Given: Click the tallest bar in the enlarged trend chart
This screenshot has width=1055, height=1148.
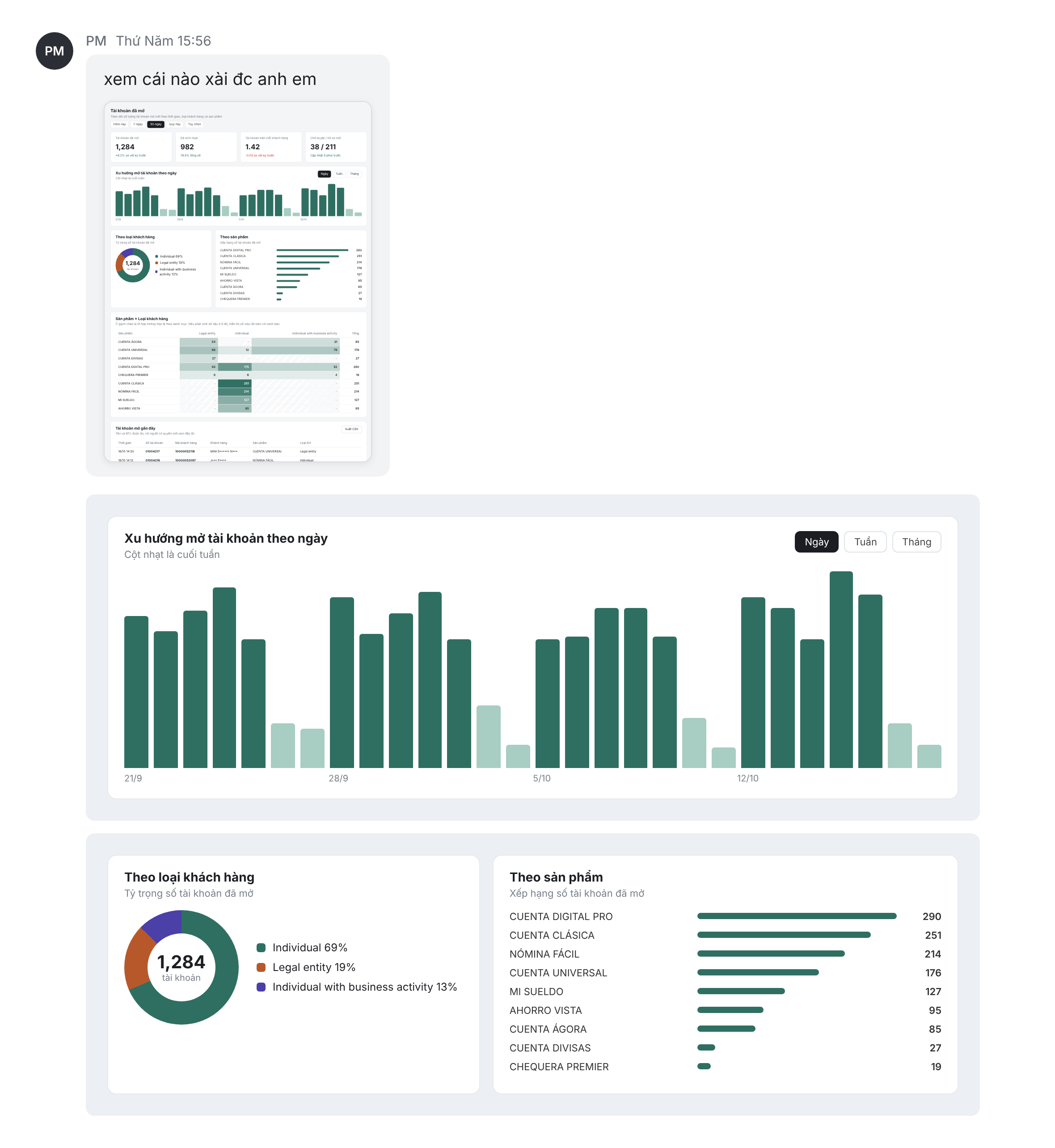Looking at the screenshot, I should coord(841,670).
